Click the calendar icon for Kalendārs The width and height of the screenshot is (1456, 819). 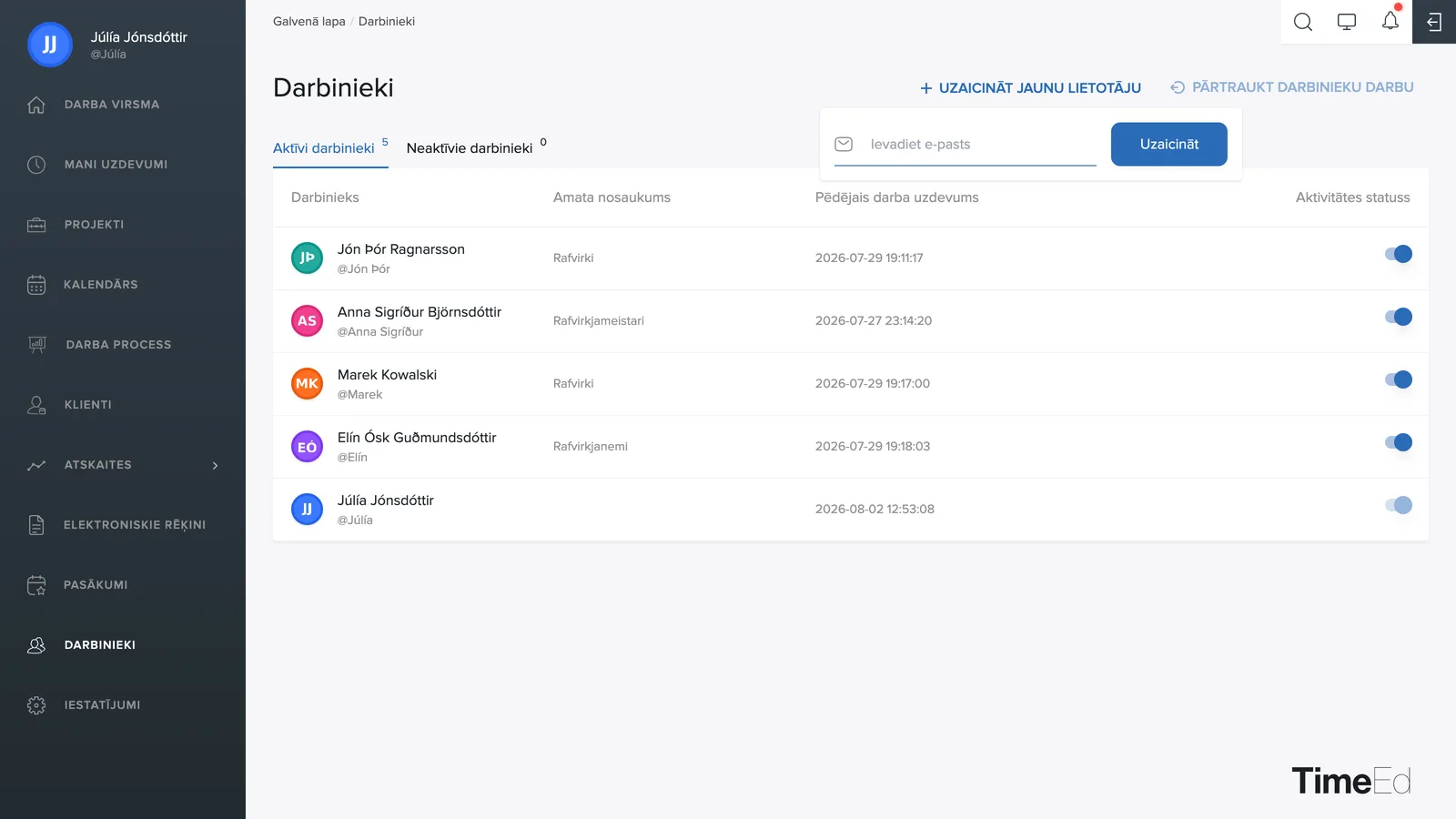click(x=36, y=285)
